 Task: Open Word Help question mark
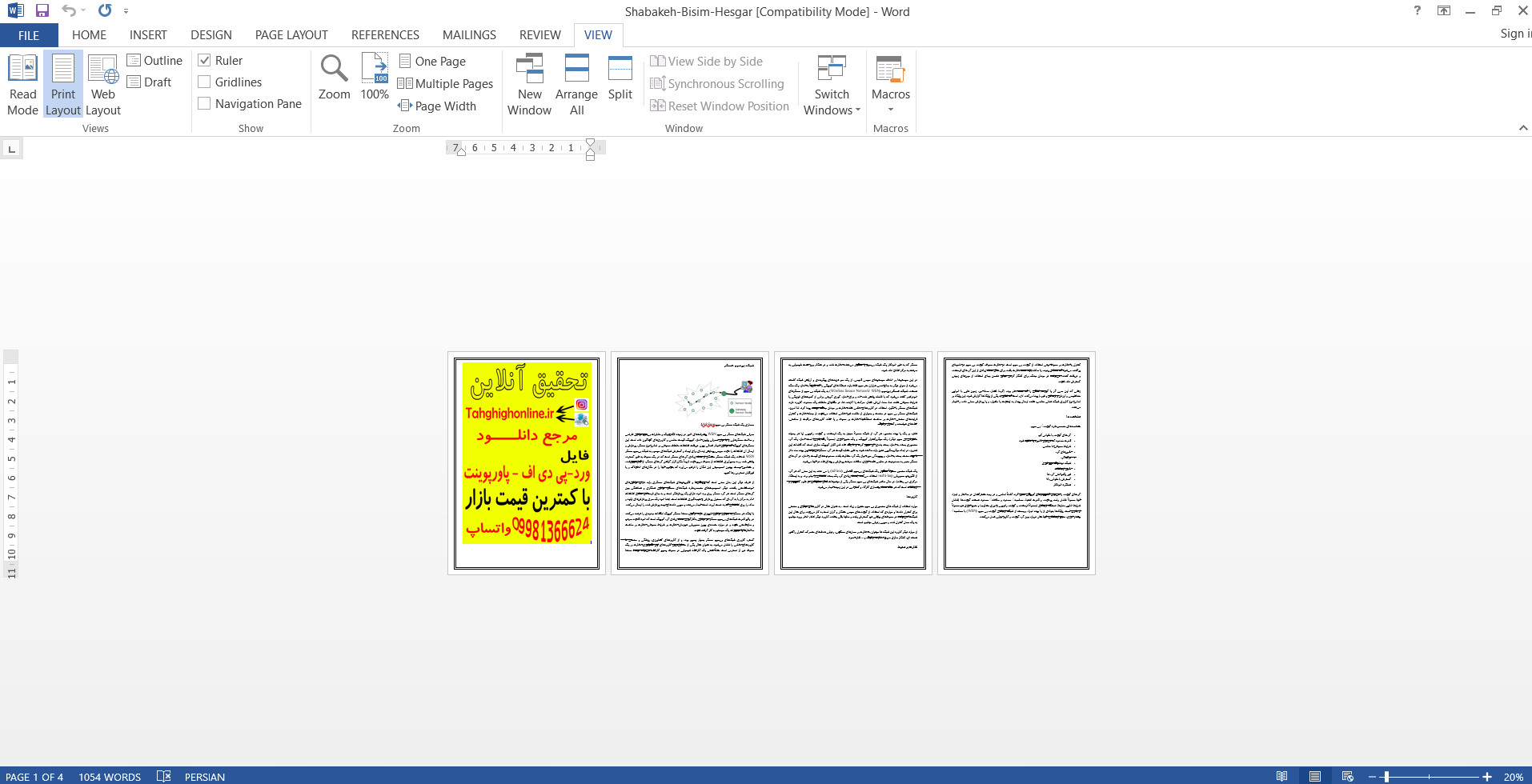pos(1418,11)
